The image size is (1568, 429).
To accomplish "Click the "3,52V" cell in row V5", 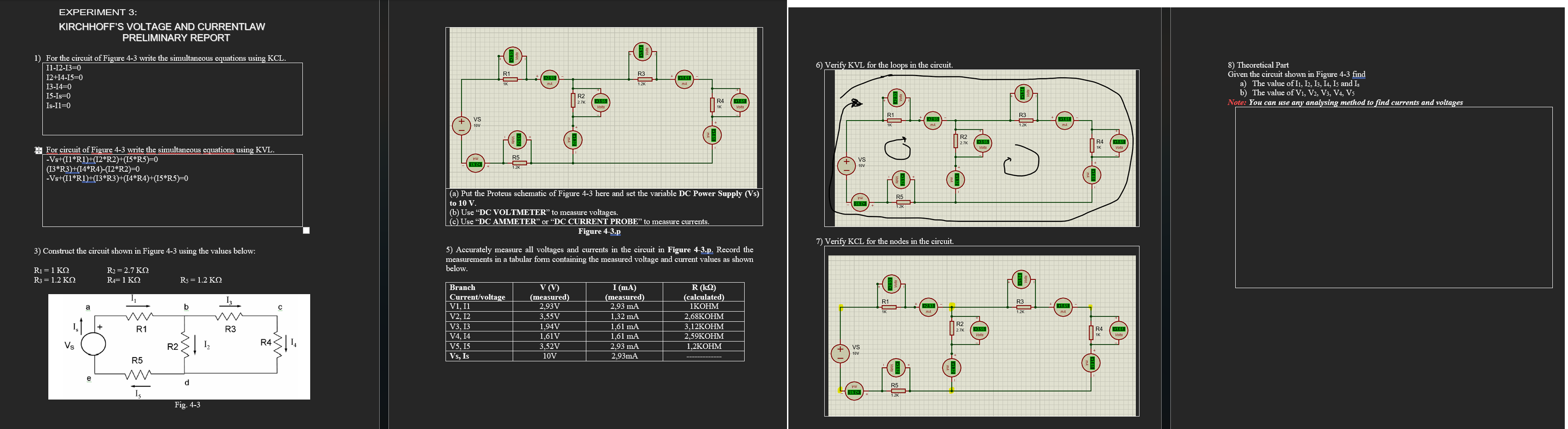I will tap(550, 346).
